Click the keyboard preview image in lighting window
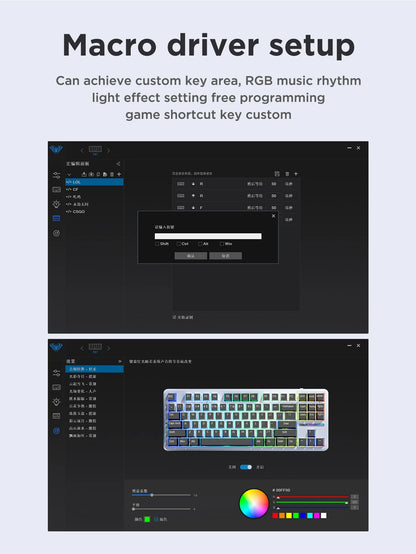The height and width of the screenshot is (554, 416). (246, 420)
